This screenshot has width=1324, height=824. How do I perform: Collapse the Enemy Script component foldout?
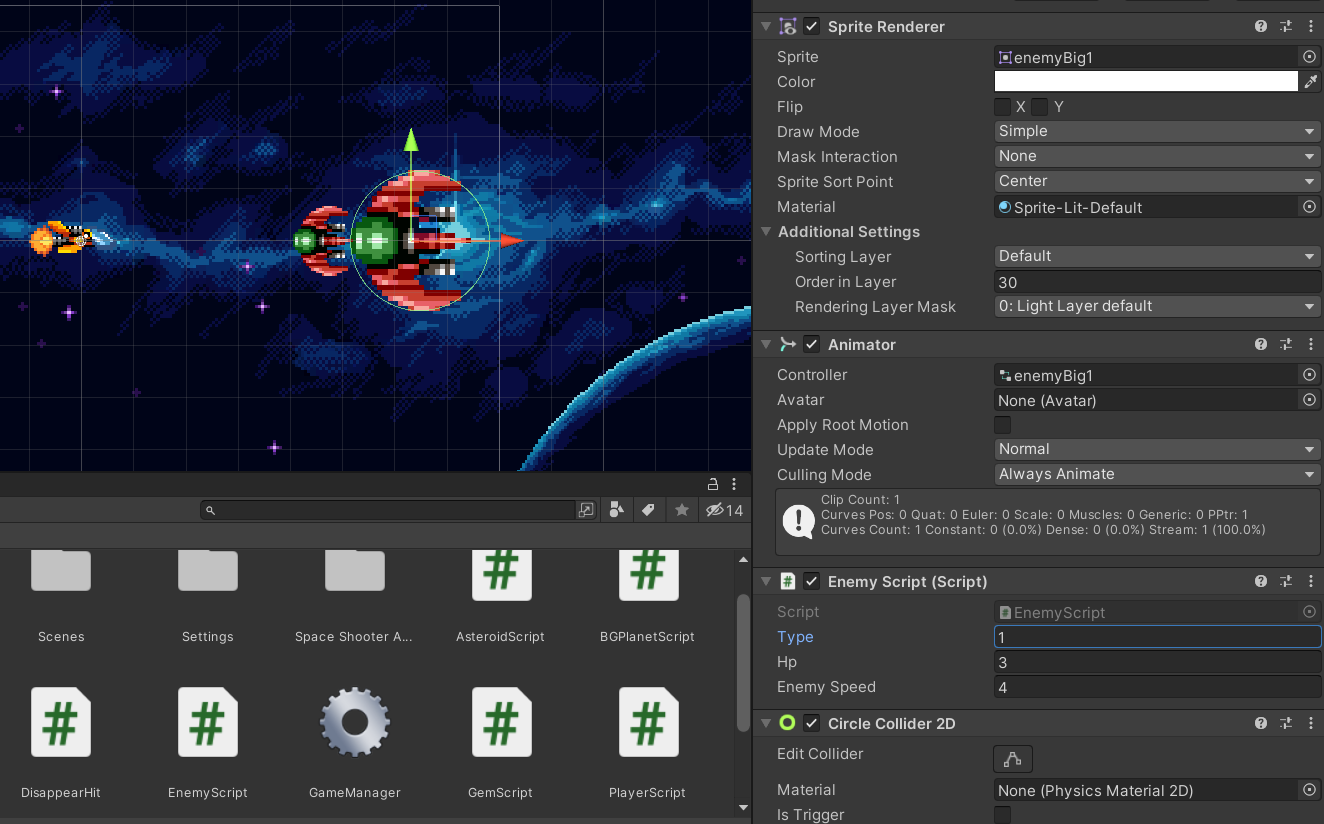tap(766, 581)
